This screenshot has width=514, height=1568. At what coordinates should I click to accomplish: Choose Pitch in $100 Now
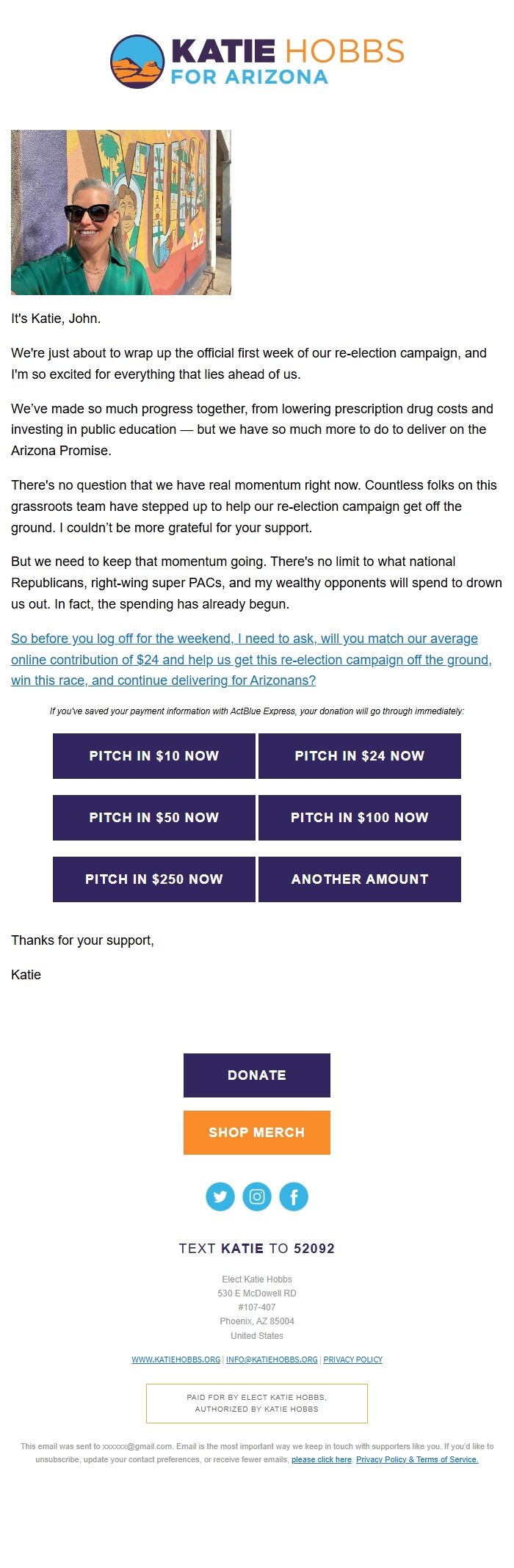point(360,818)
